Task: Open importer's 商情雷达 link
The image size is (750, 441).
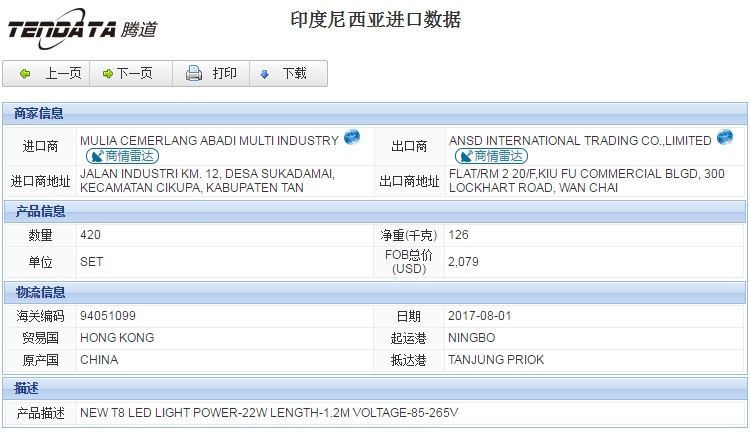Action: tap(131, 156)
